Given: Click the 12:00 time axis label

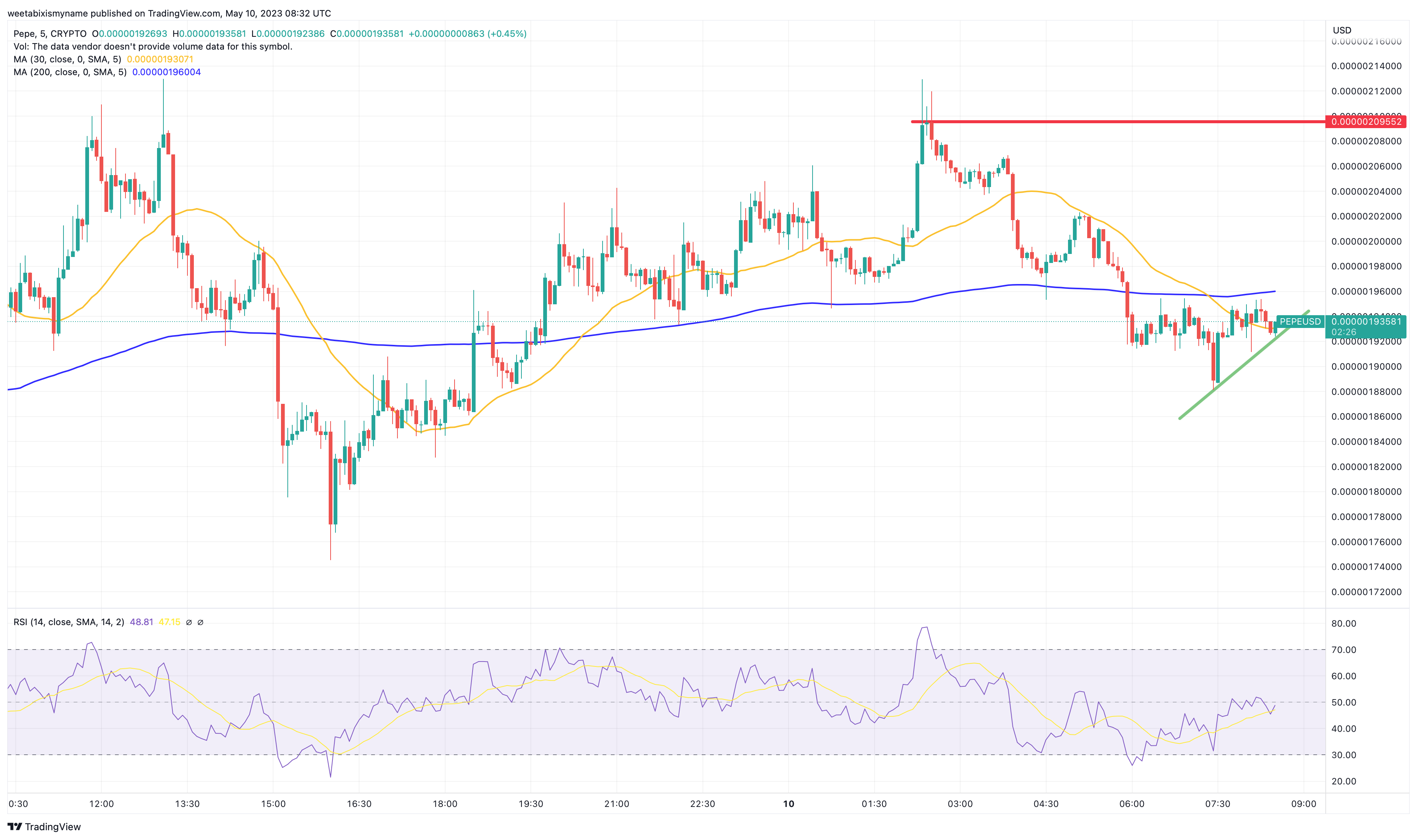Looking at the screenshot, I should (101, 804).
